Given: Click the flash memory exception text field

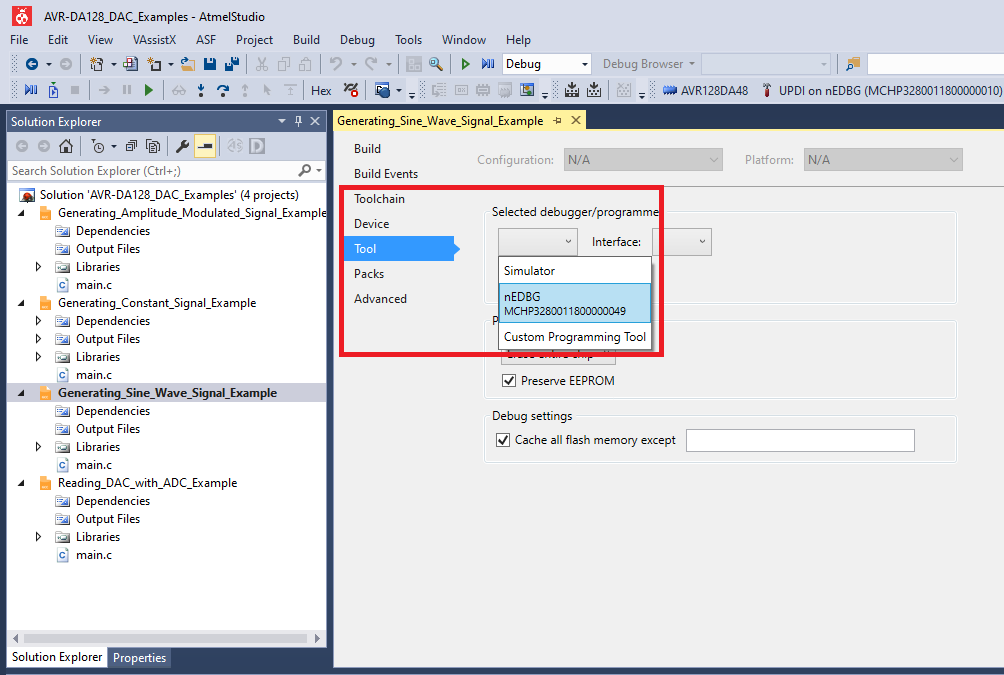Looking at the screenshot, I should click(x=800, y=440).
